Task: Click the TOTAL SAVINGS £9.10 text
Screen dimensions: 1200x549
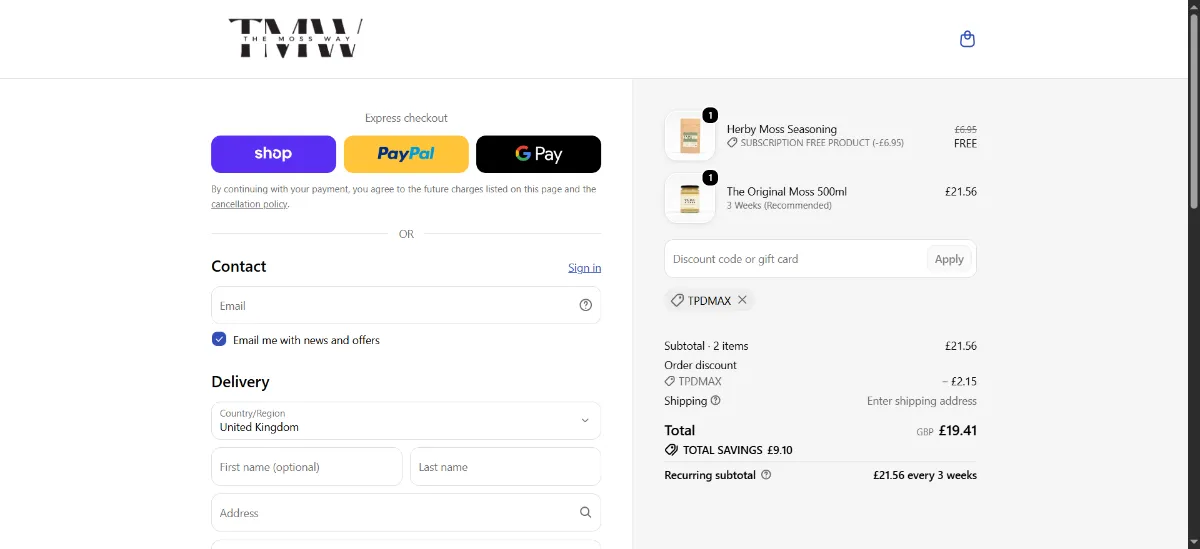Action: [738, 450]
